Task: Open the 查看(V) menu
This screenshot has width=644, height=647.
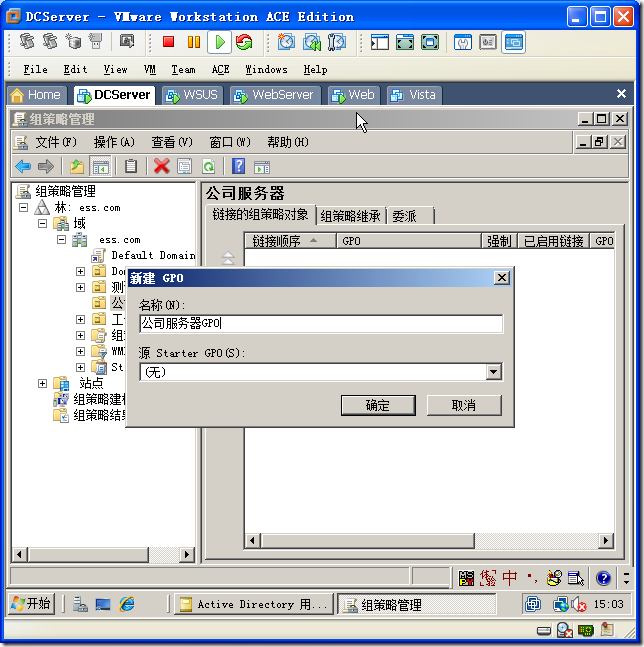Action: 172,142
